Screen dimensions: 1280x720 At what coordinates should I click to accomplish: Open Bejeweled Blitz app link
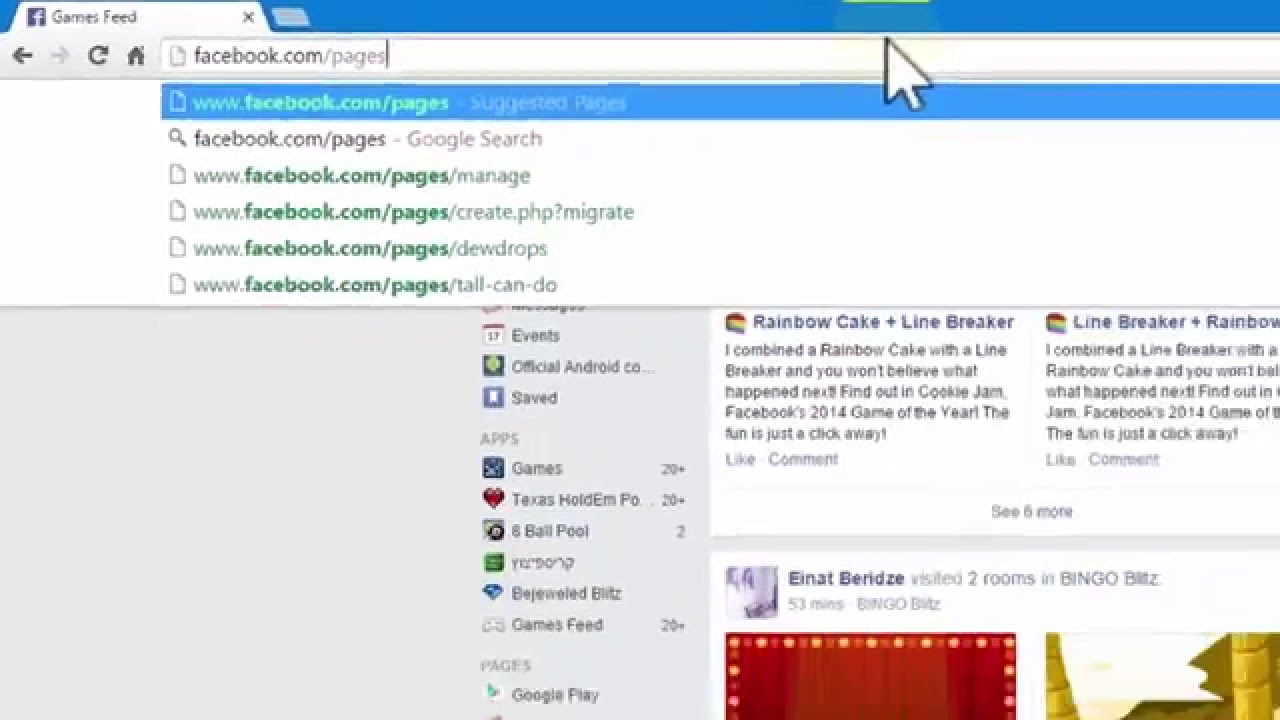click(x=566, y=593)
